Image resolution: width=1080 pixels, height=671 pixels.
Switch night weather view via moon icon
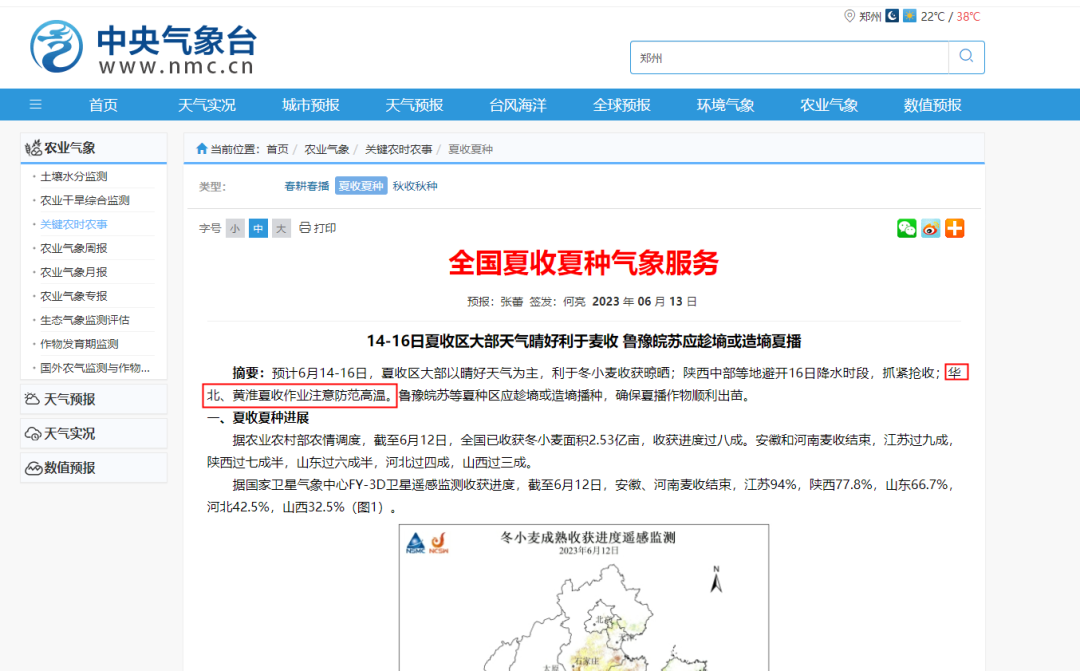894,16
